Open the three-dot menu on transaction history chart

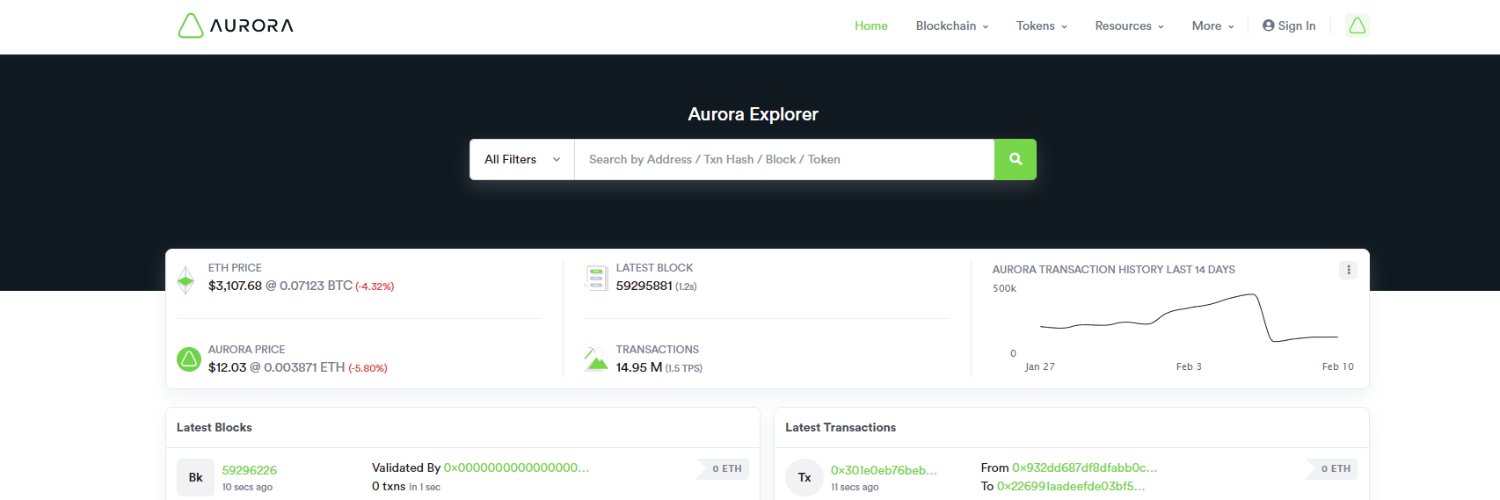pyautogui.click(x=1348, y=270)
